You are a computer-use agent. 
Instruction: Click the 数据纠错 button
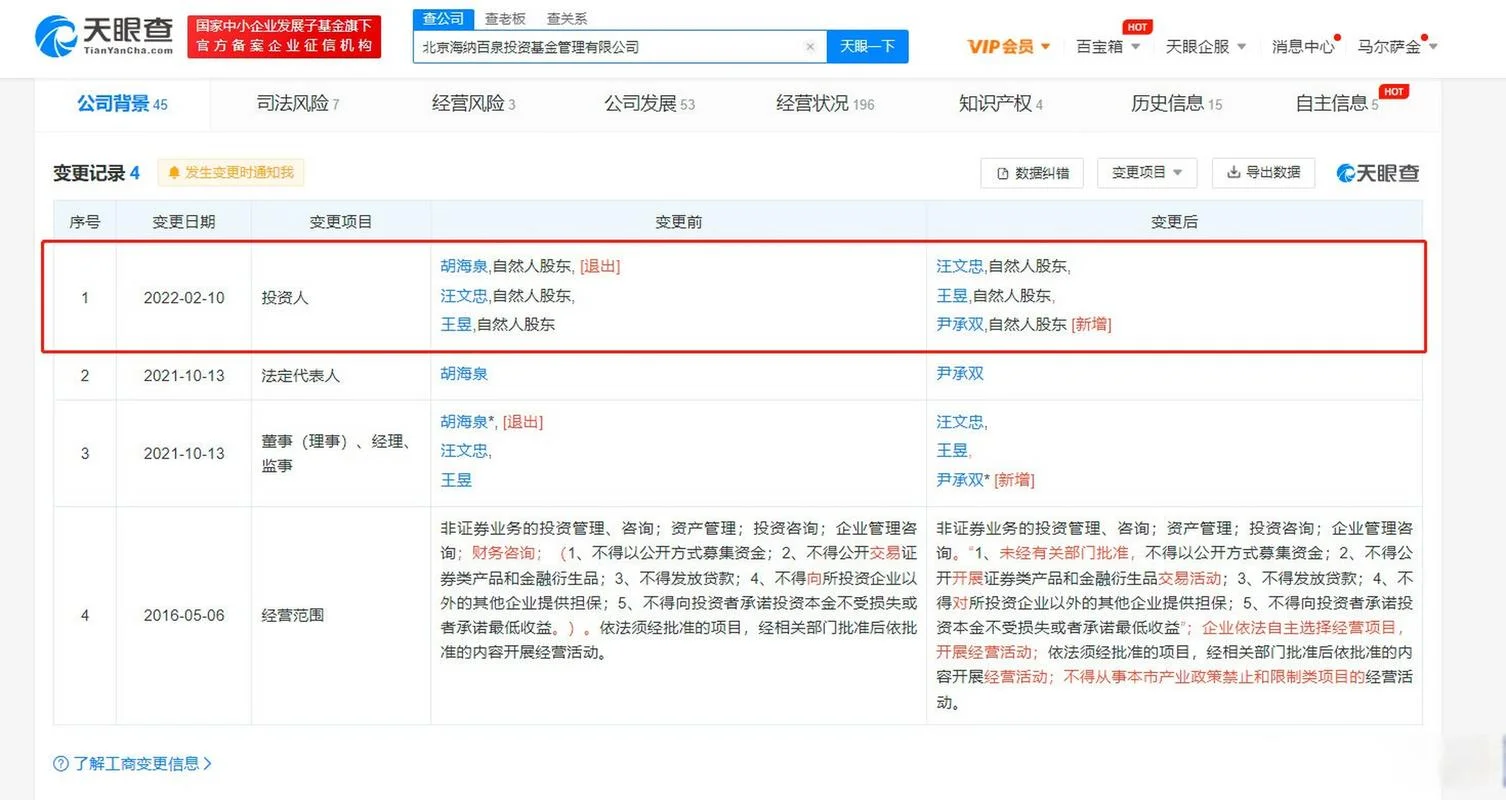pyautogui.click(x=1032, y=173)
